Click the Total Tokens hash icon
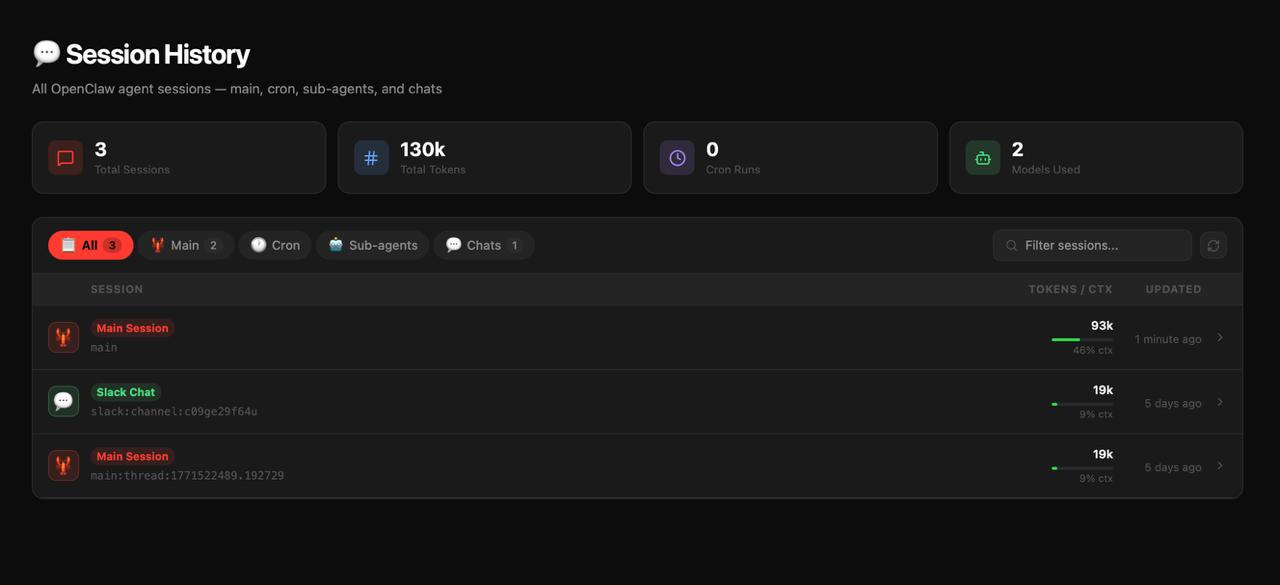Image resolution: width=1280 pixels, height=585 pixels. point(371,158)
